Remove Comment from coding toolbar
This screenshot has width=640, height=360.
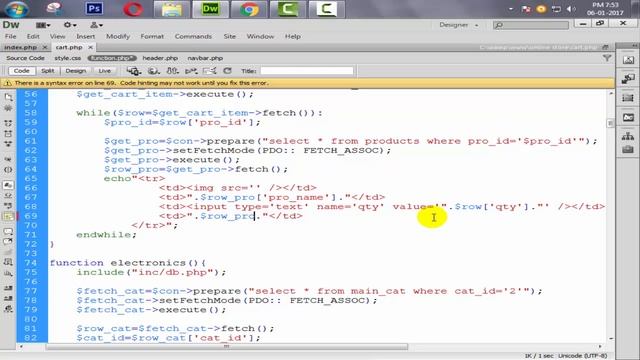(8, 241)
